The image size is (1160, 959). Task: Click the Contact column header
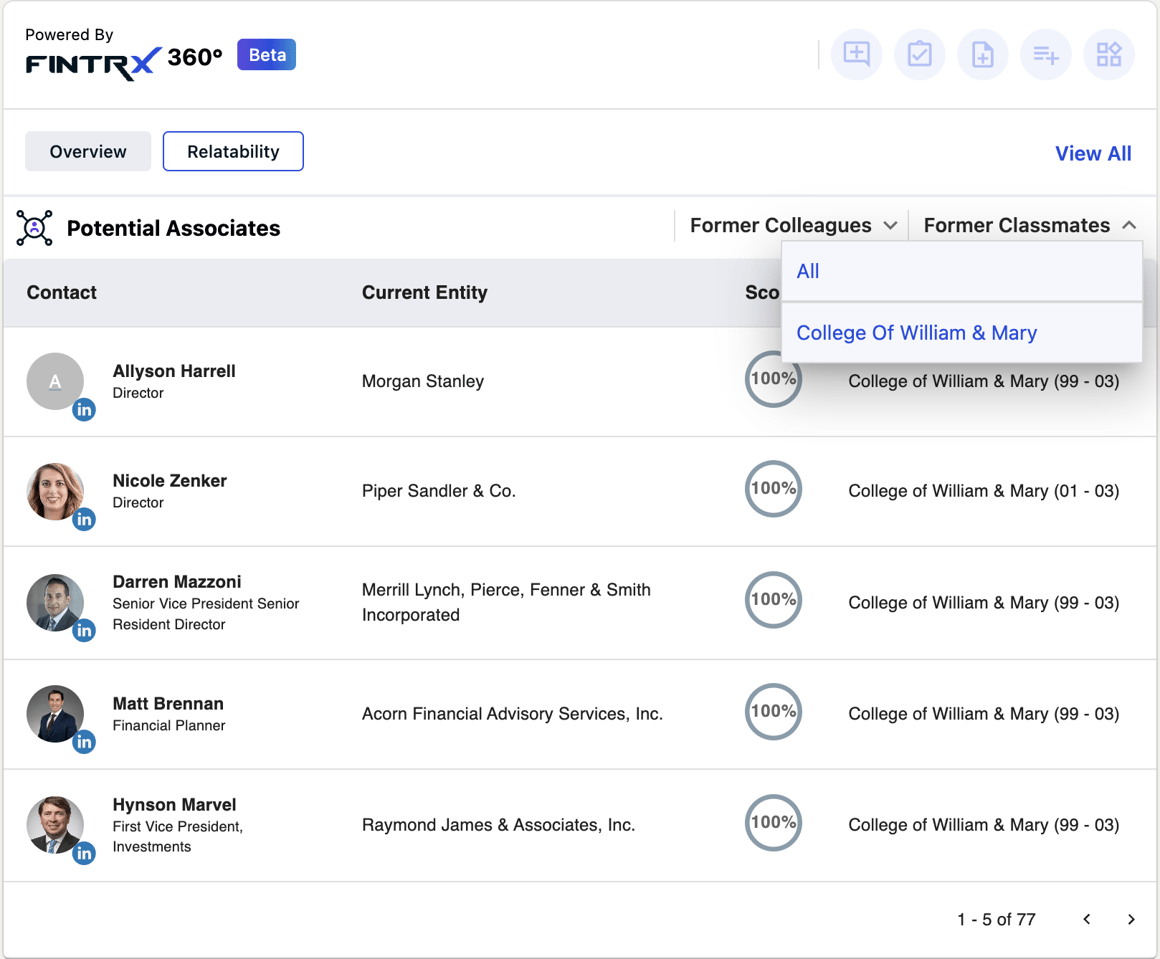[61, 293]
